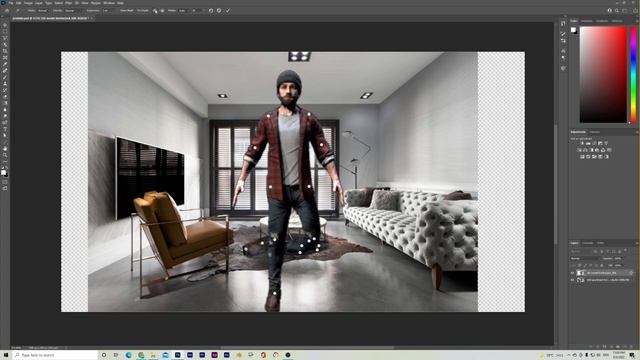Toggle layer filtering switch in Layers panel

[x=625, y=250]
